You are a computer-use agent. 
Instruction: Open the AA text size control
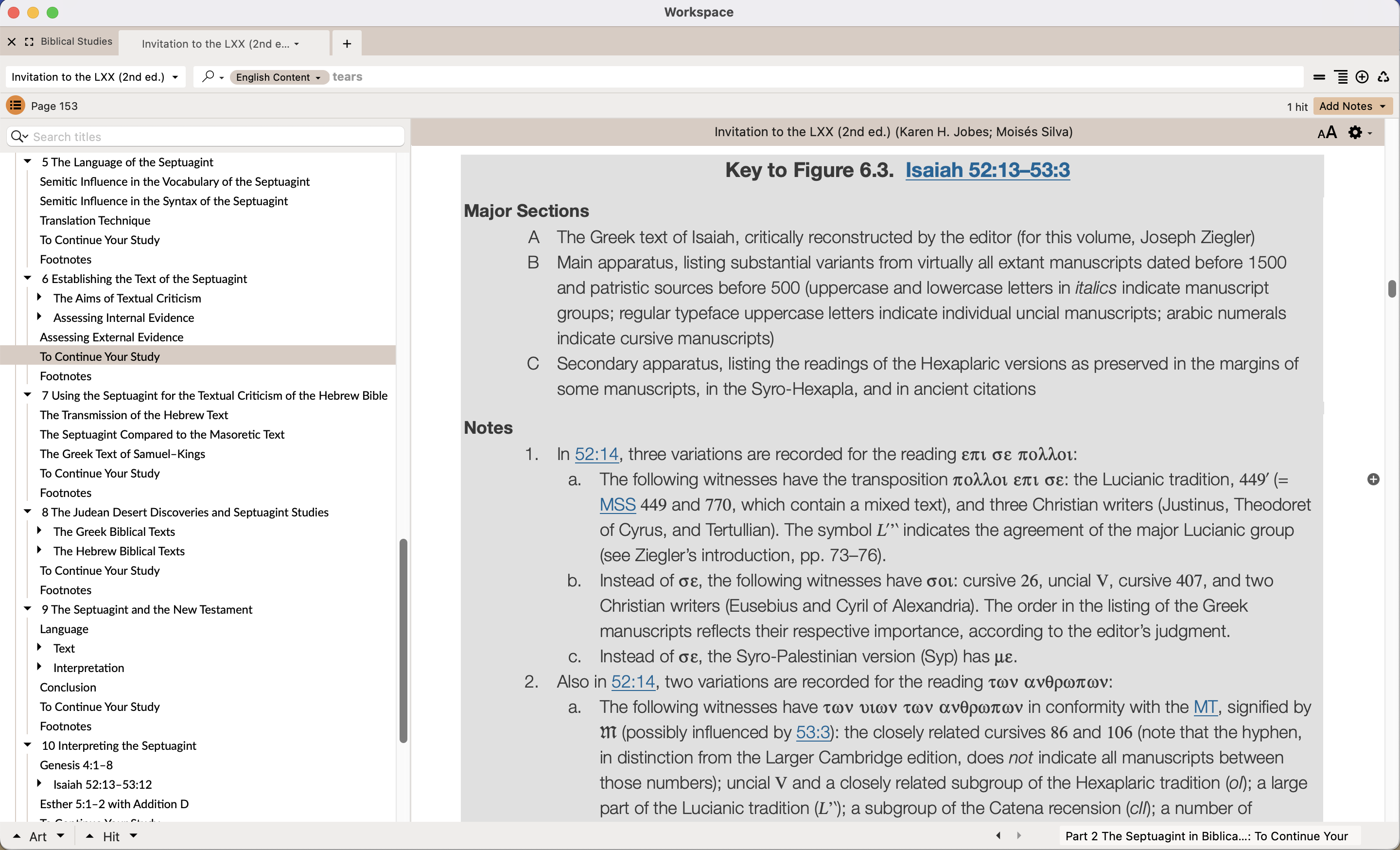(x=1327, y=132)
